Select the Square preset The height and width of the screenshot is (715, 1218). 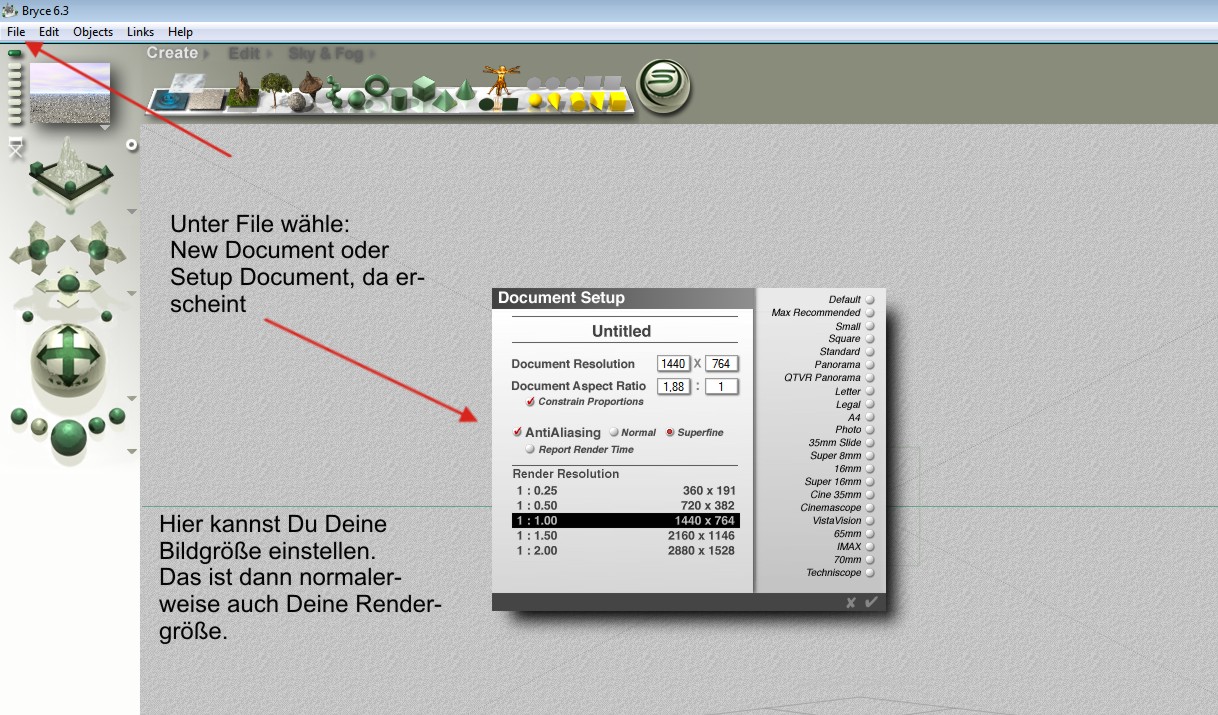tap(869, 339)
